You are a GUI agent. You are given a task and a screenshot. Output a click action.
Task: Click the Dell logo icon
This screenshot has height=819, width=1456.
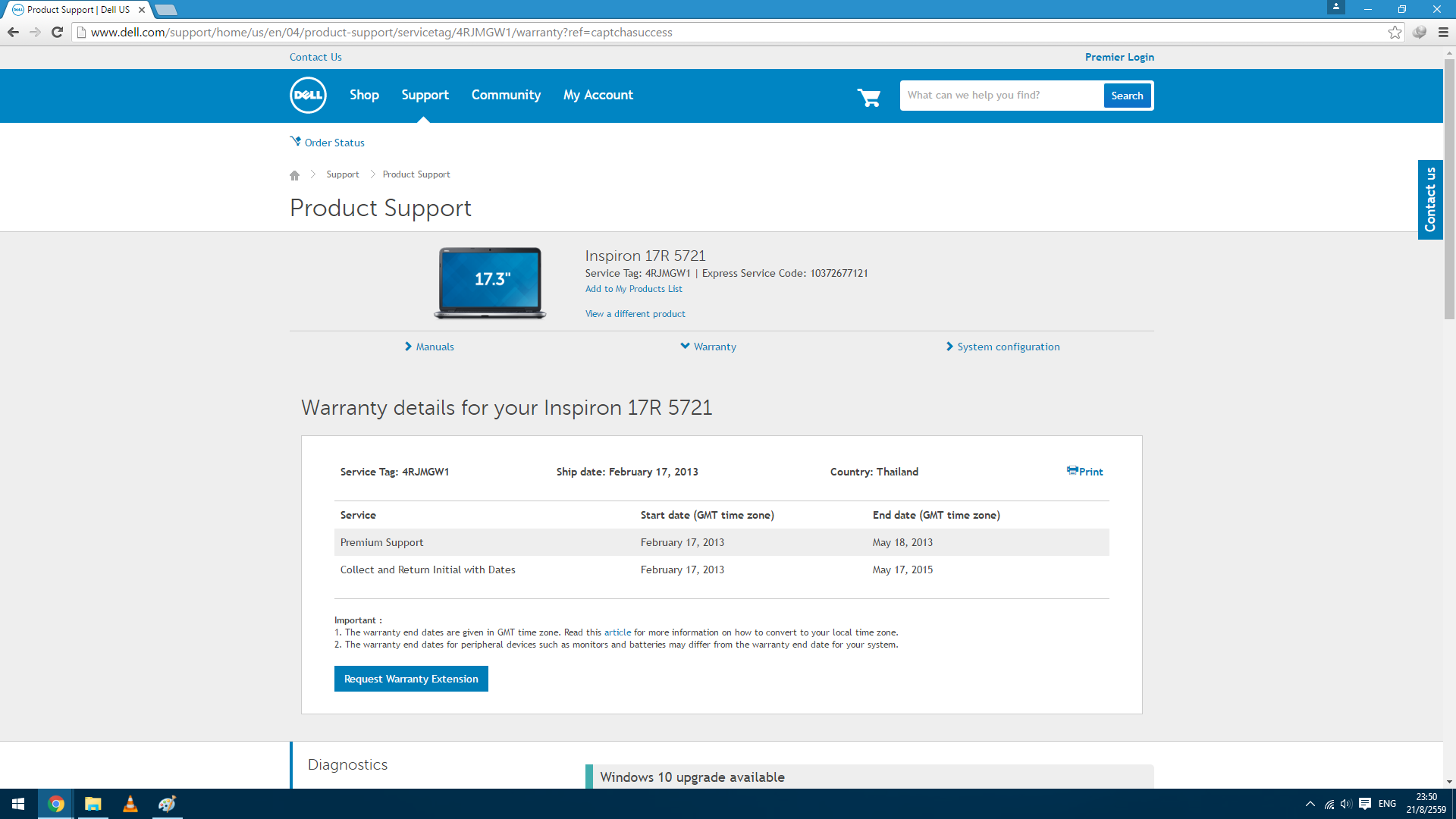point(308,96)
